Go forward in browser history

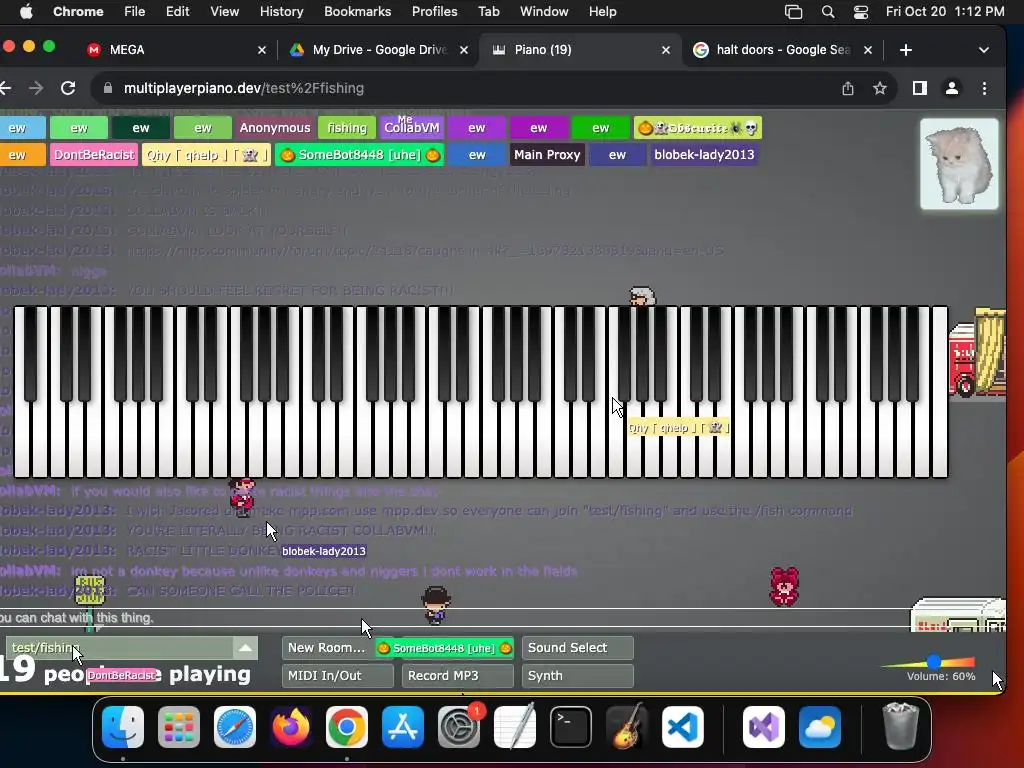click(x=36, y=88)
